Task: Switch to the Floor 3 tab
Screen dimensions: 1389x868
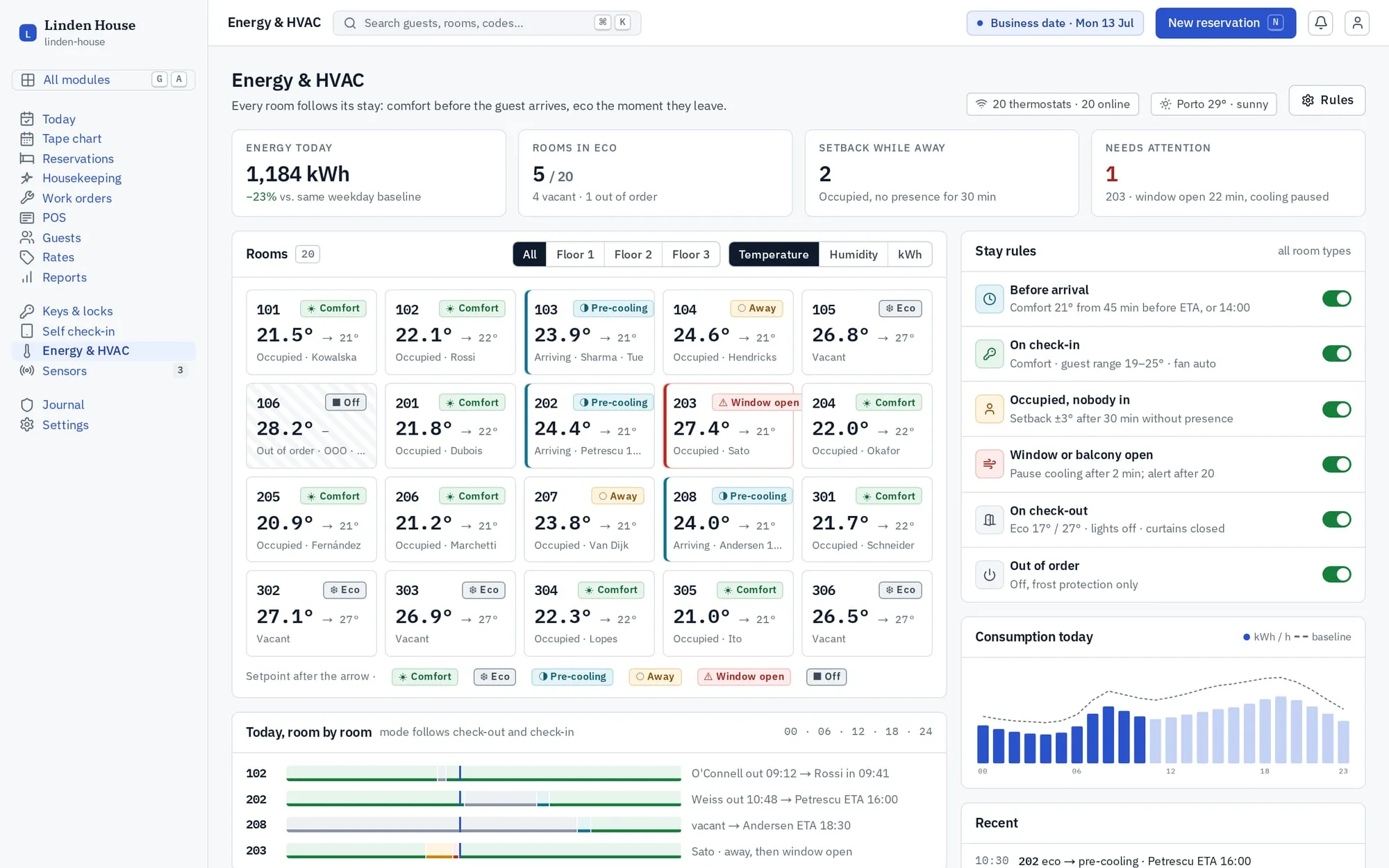Action: click(x=690, y=254)
